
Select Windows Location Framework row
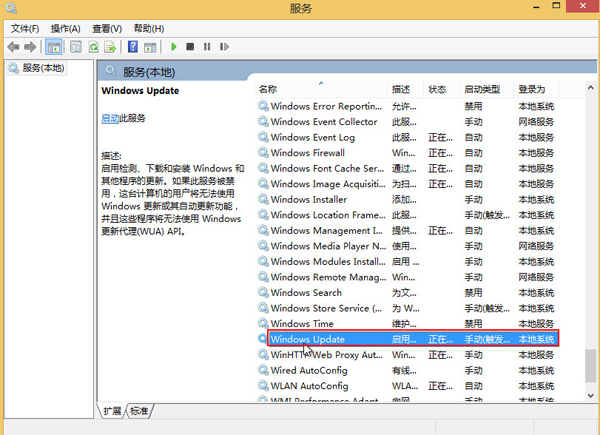click(408, 215)
